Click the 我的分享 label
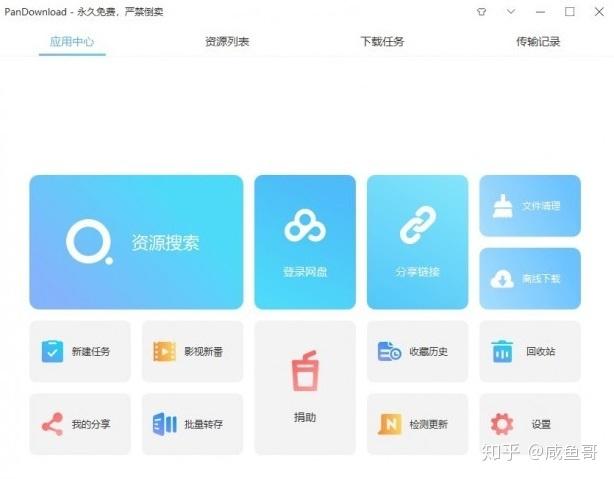614x479 pixels. pos(91,424)
